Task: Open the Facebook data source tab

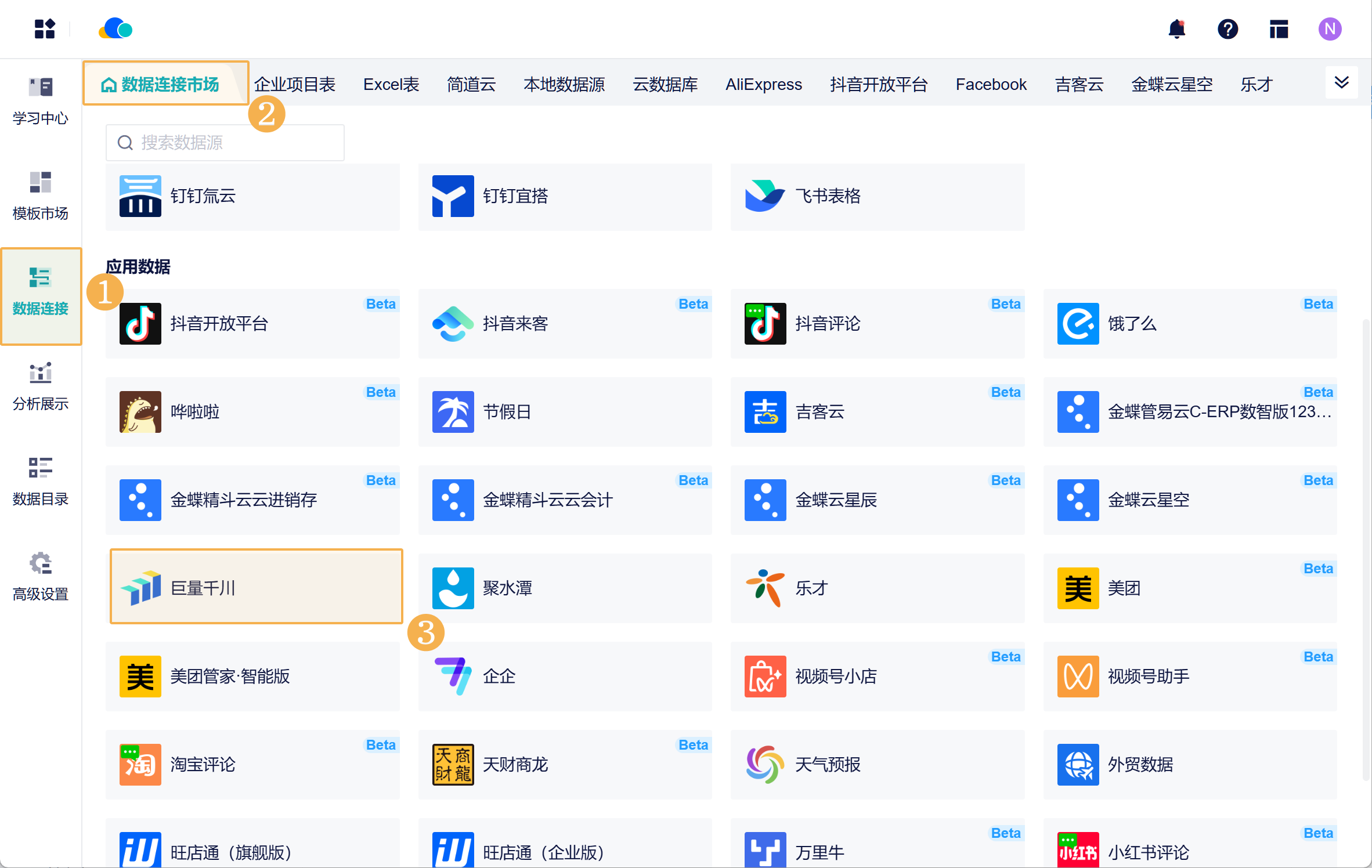Action: pyautogui.click(x=991, y=84)
